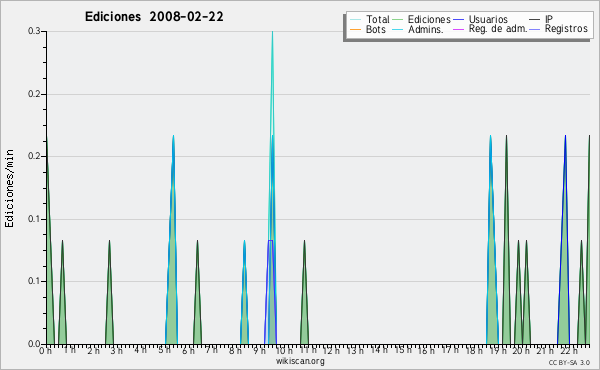This screenshot has height=370, width=600.
Task: Click the '14 h' x-axis label
Action: 379,350
